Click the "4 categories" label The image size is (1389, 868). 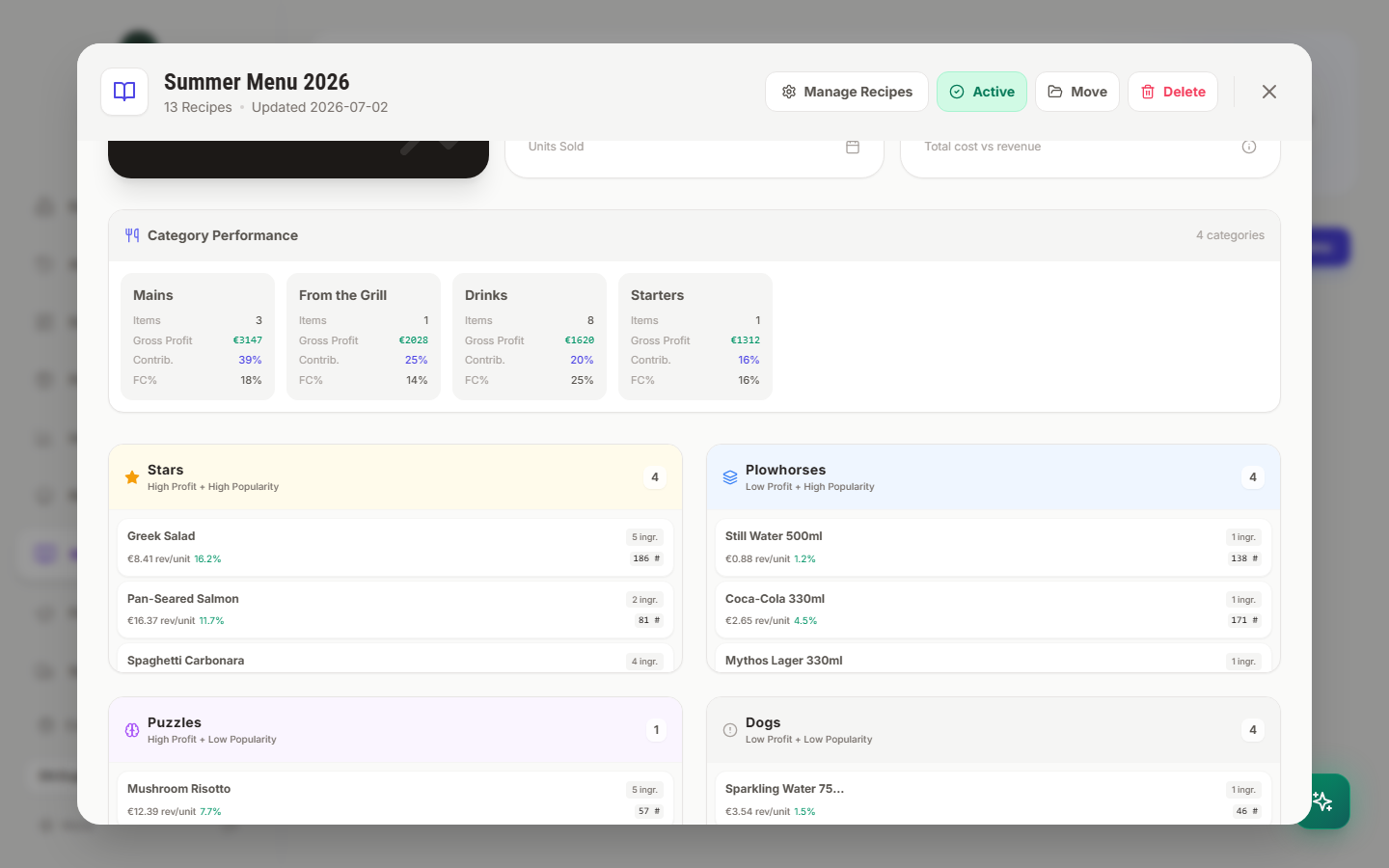[x=1230, y=235]
